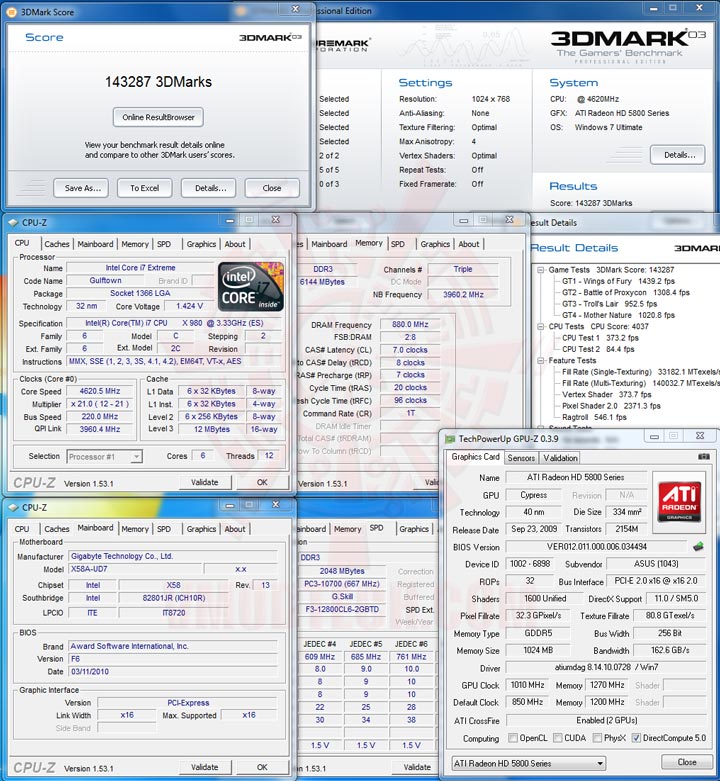
Task: Select the GT4 - Mother Nature result row
Action: 618,315
